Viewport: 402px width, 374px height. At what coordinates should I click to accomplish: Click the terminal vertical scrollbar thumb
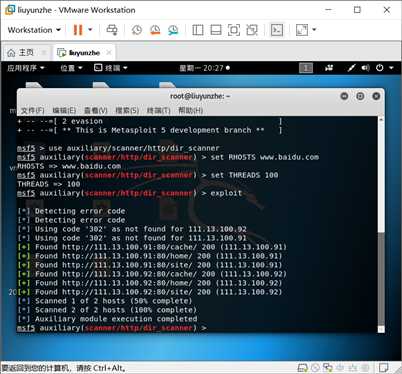point(381,278)
